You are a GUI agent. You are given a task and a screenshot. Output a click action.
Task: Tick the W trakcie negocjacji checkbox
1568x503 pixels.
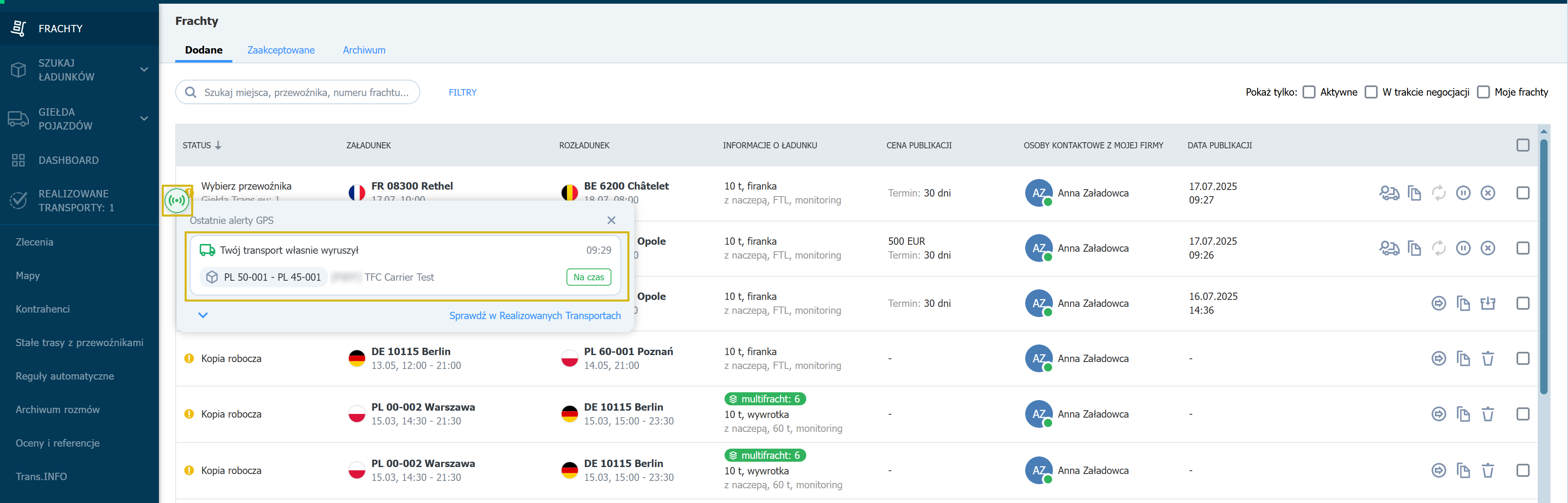[x=1372, y=92]
